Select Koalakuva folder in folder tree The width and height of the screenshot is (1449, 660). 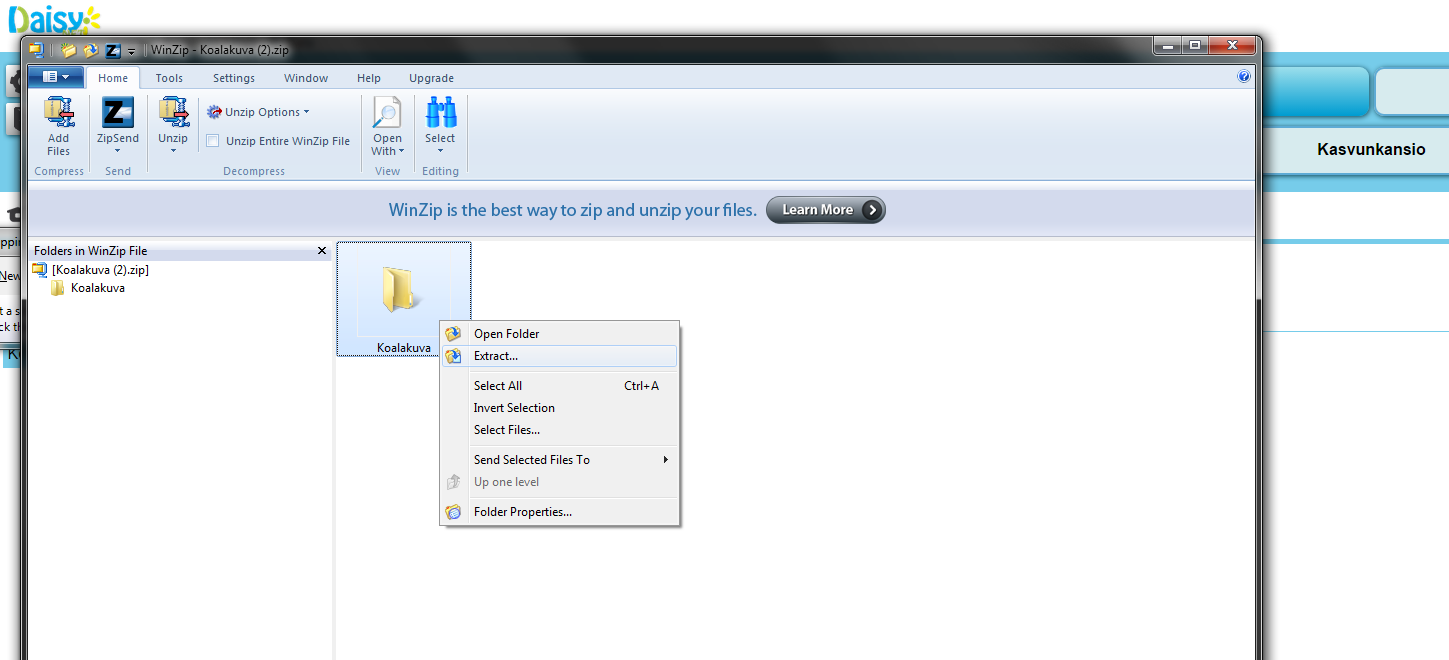coord(98,288)
